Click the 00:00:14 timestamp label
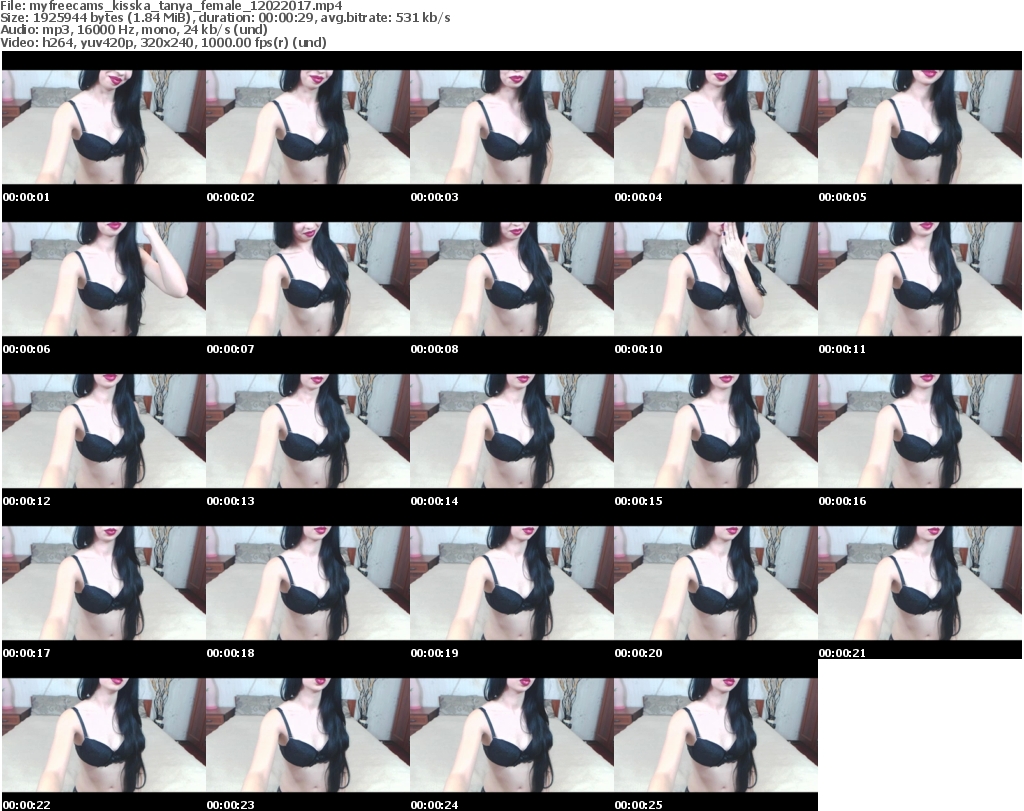This screenshot has height=811, width=1024. pos(434,501)
